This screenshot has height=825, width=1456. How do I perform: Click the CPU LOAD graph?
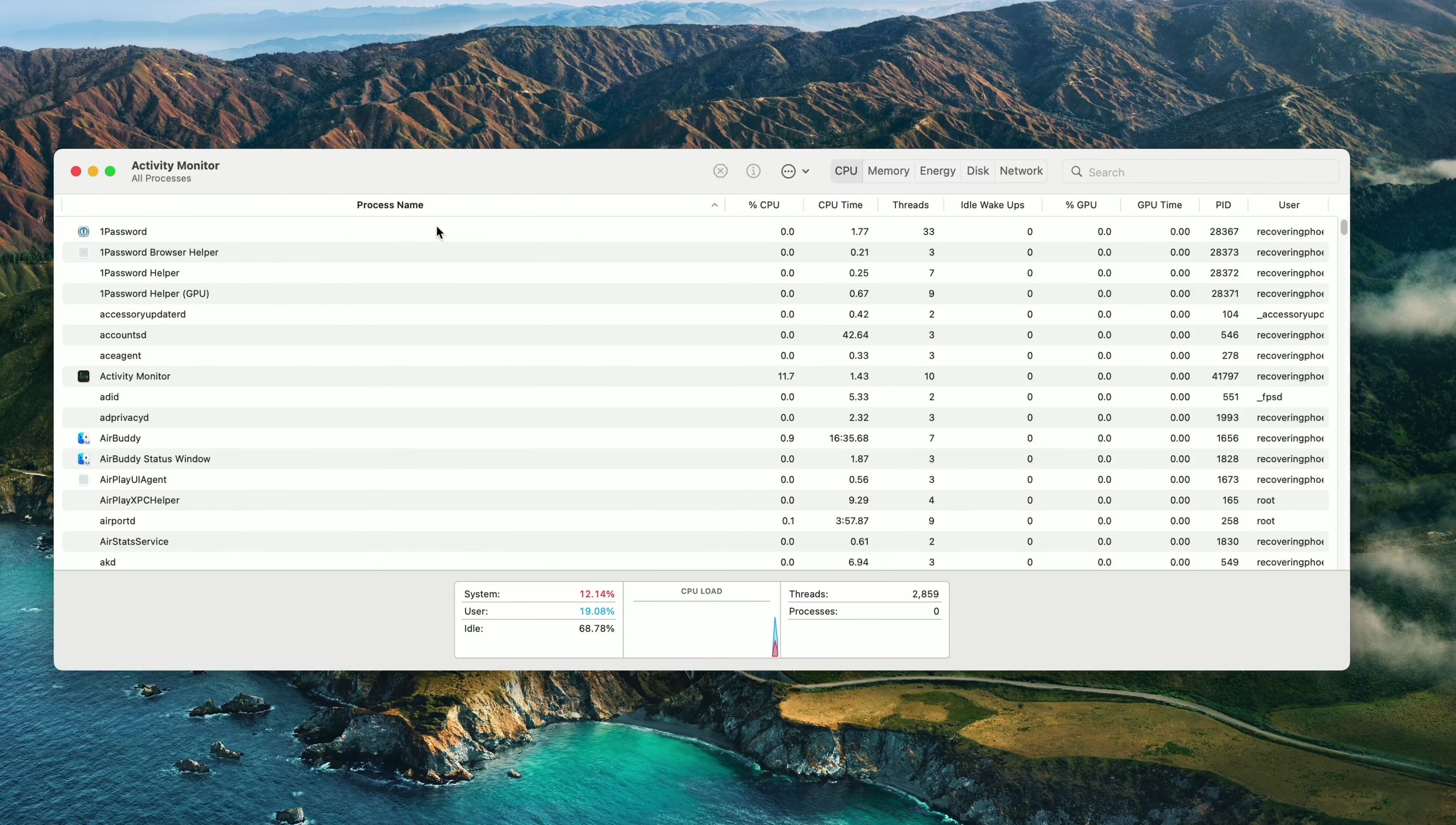701,620
